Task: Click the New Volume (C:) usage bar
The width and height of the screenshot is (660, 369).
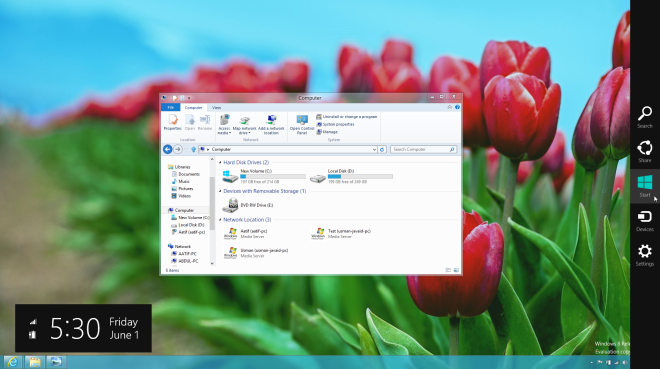Action: coord(273,177)
